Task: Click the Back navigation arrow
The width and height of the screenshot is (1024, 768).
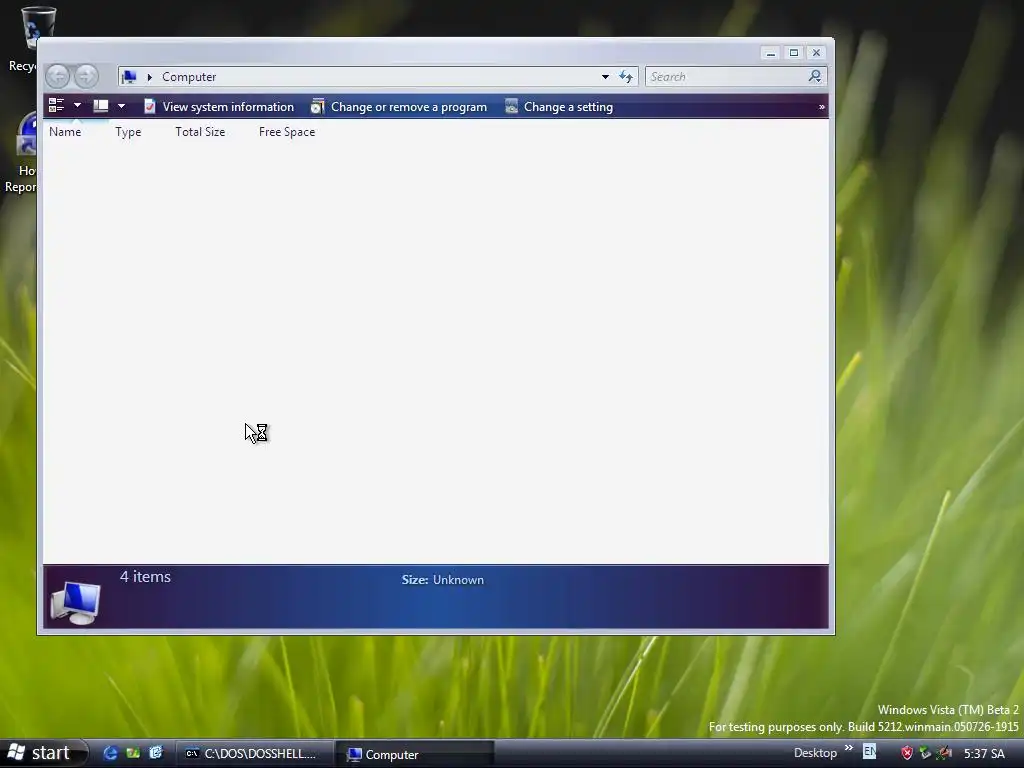Action: (57, 76)
